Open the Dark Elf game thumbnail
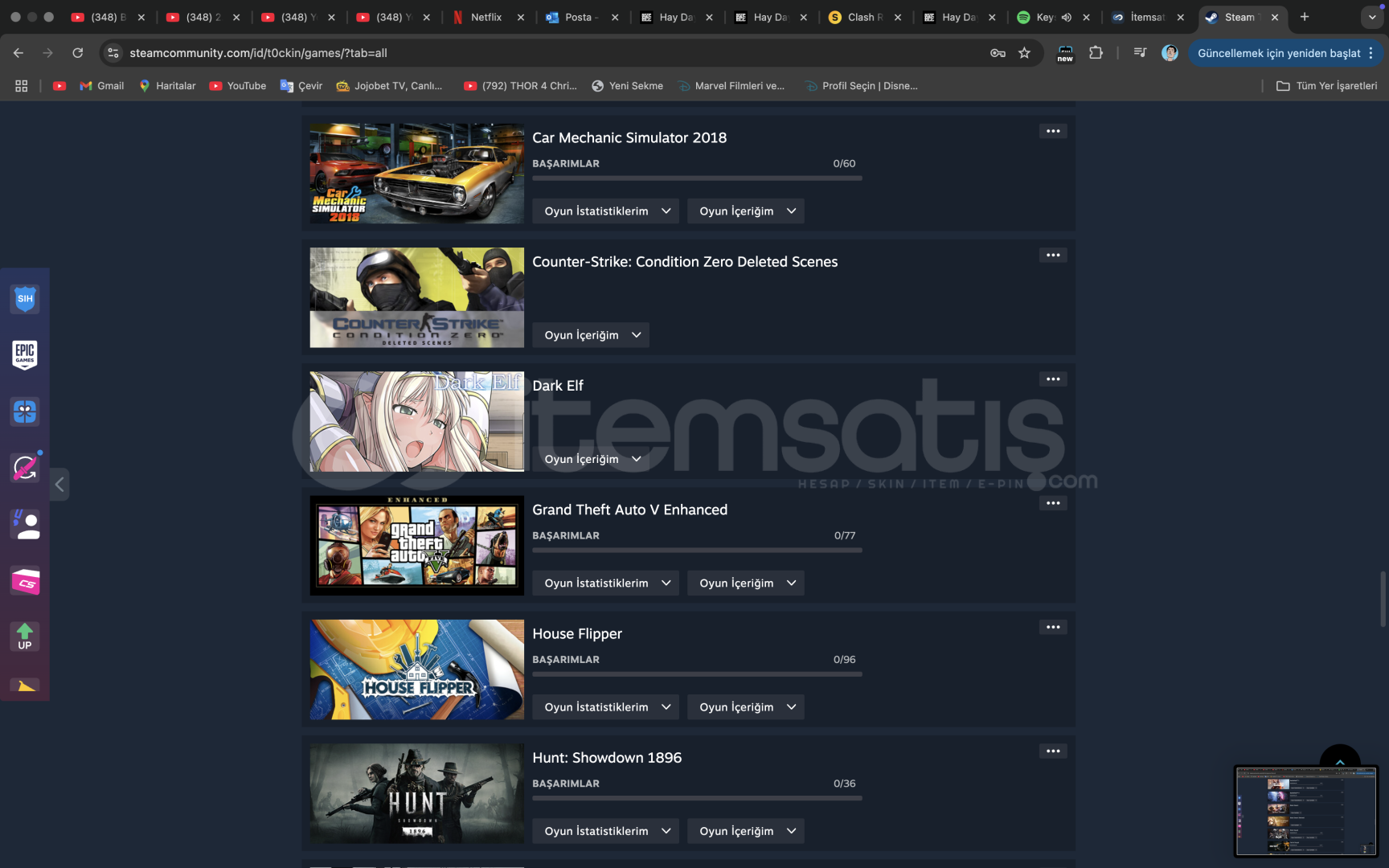 click(417, 422)
